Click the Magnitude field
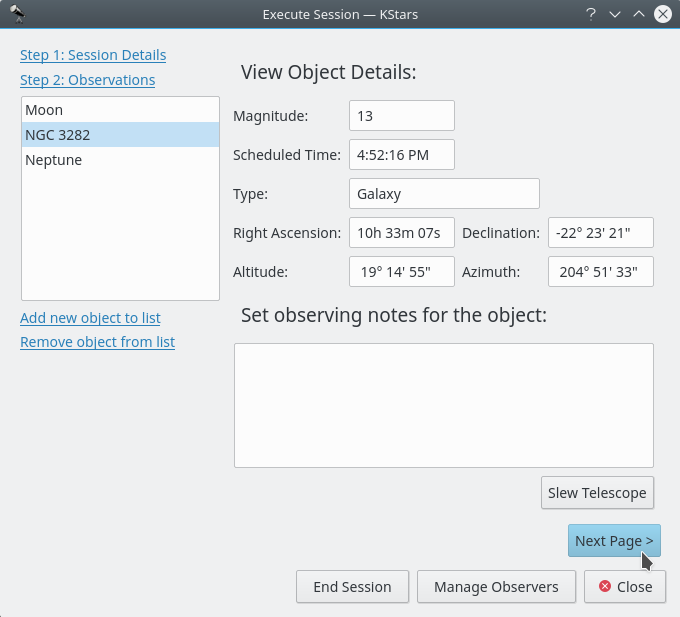 pos(401,115)
